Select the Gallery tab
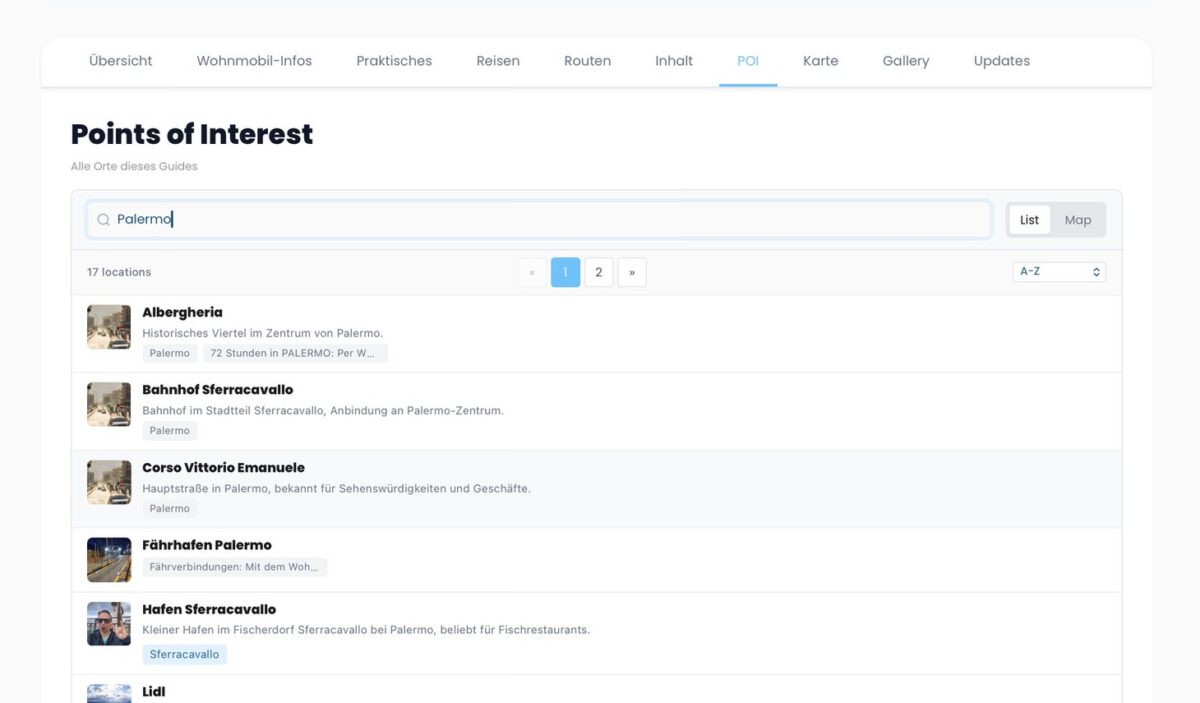Image resolution: width=1200 pixels, height=703 pixels. (905, 61)
